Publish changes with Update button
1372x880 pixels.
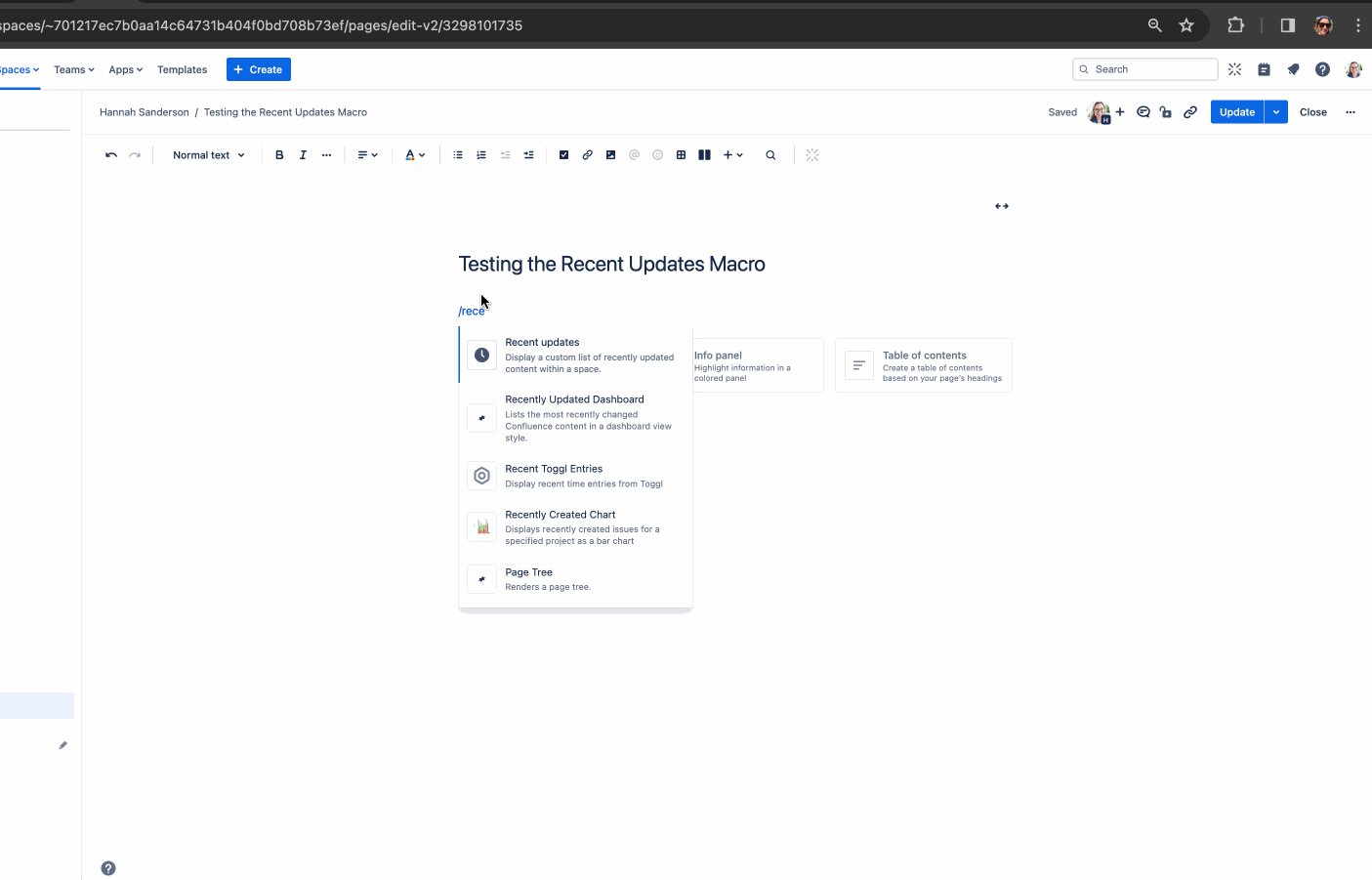tap(1237, 112)
